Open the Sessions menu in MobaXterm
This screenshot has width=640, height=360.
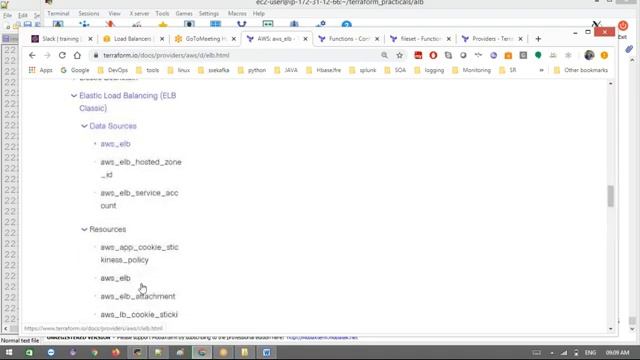click(x=89, y=13)
